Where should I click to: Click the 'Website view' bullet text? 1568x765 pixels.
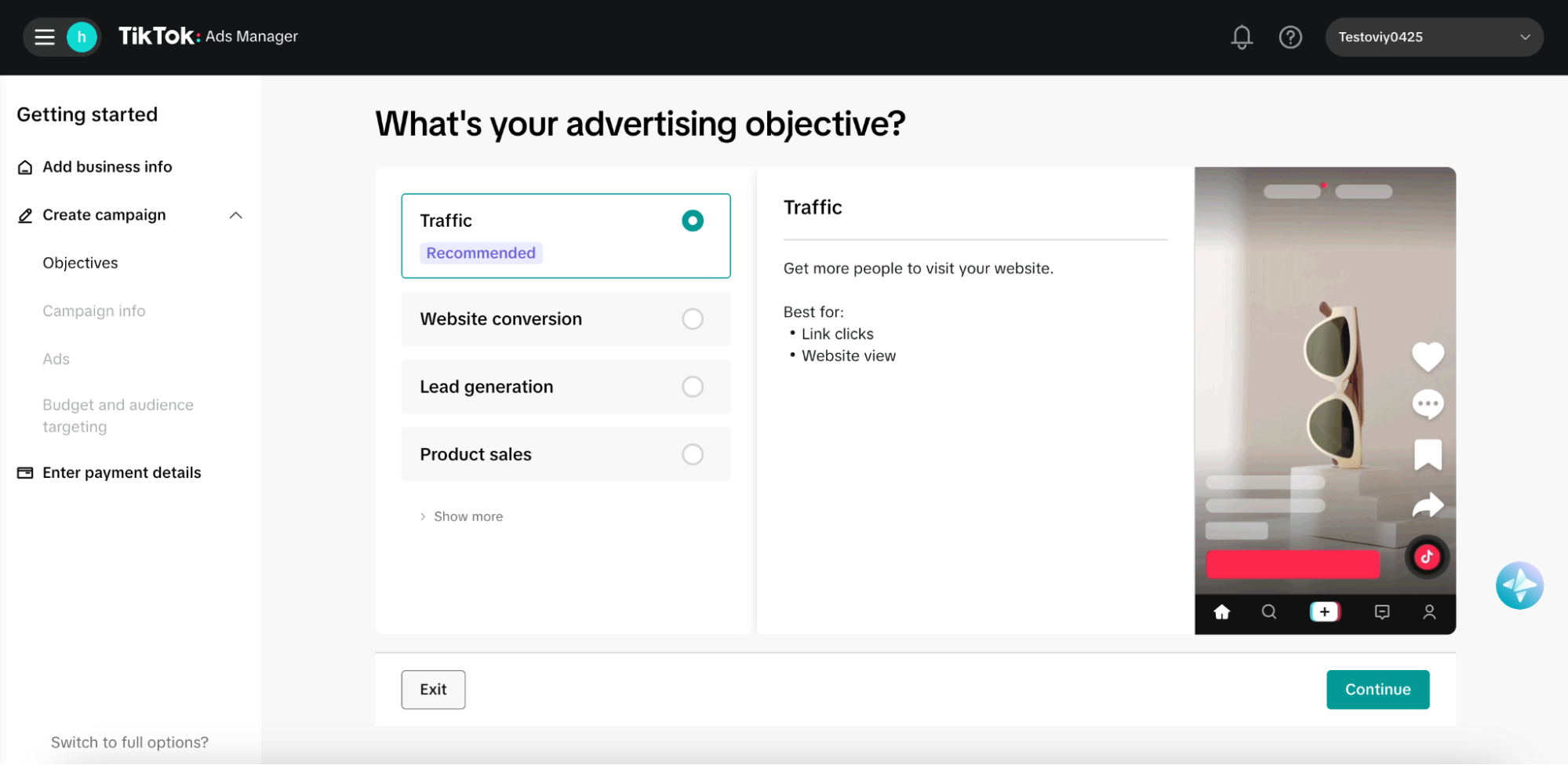(x=848, y=356)
